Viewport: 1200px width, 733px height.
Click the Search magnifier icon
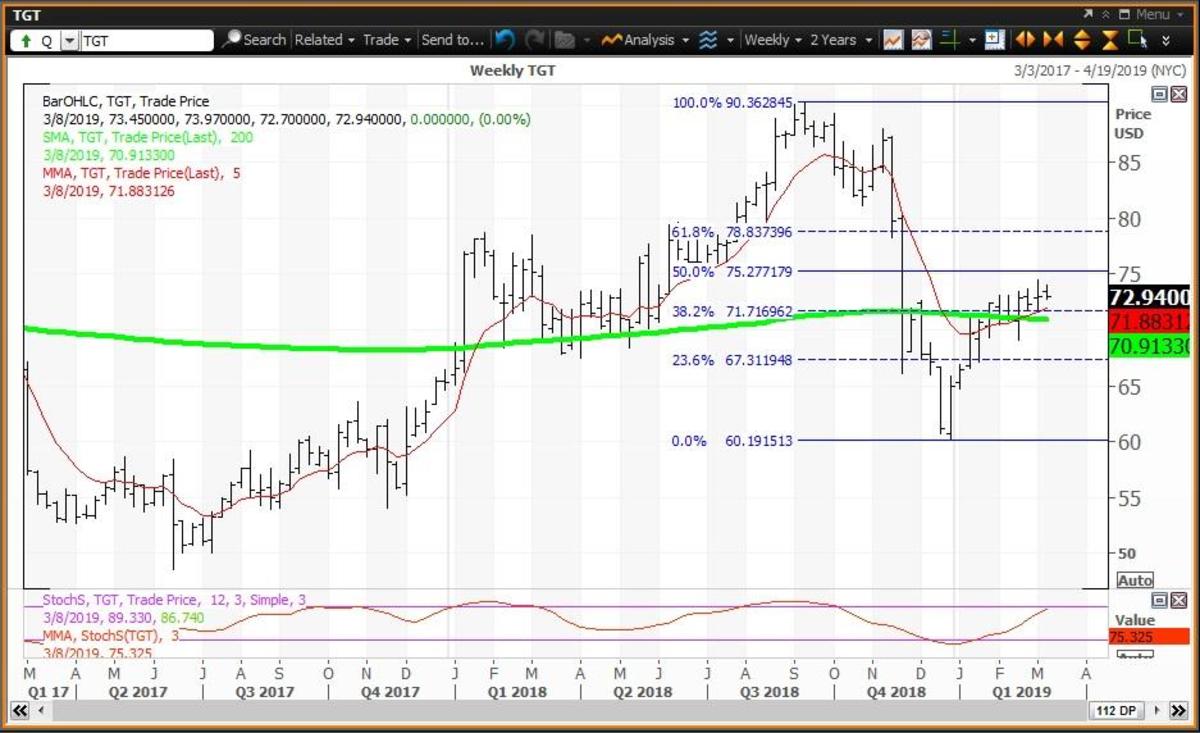(232, 40)
